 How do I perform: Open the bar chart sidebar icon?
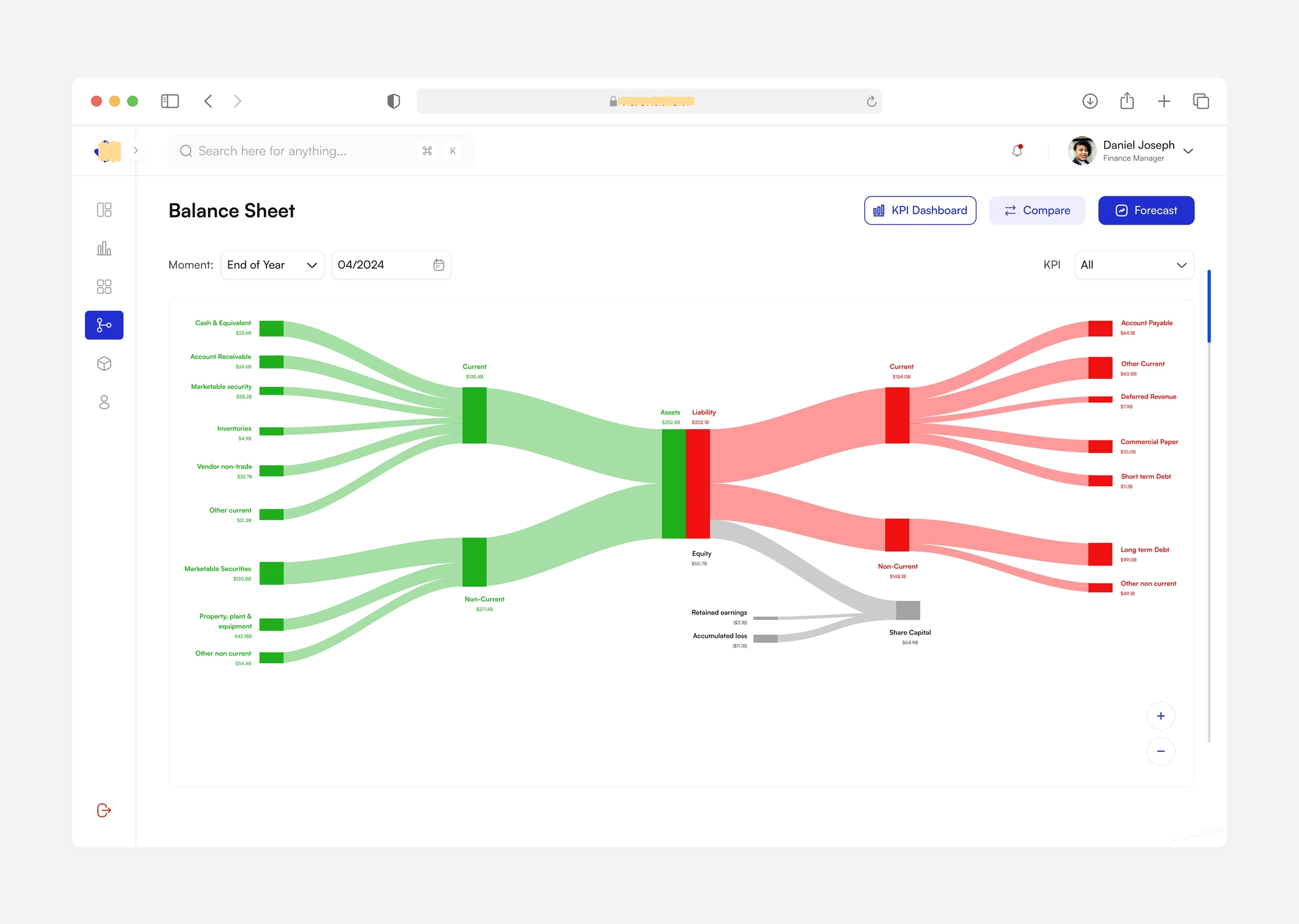point(104,249)
